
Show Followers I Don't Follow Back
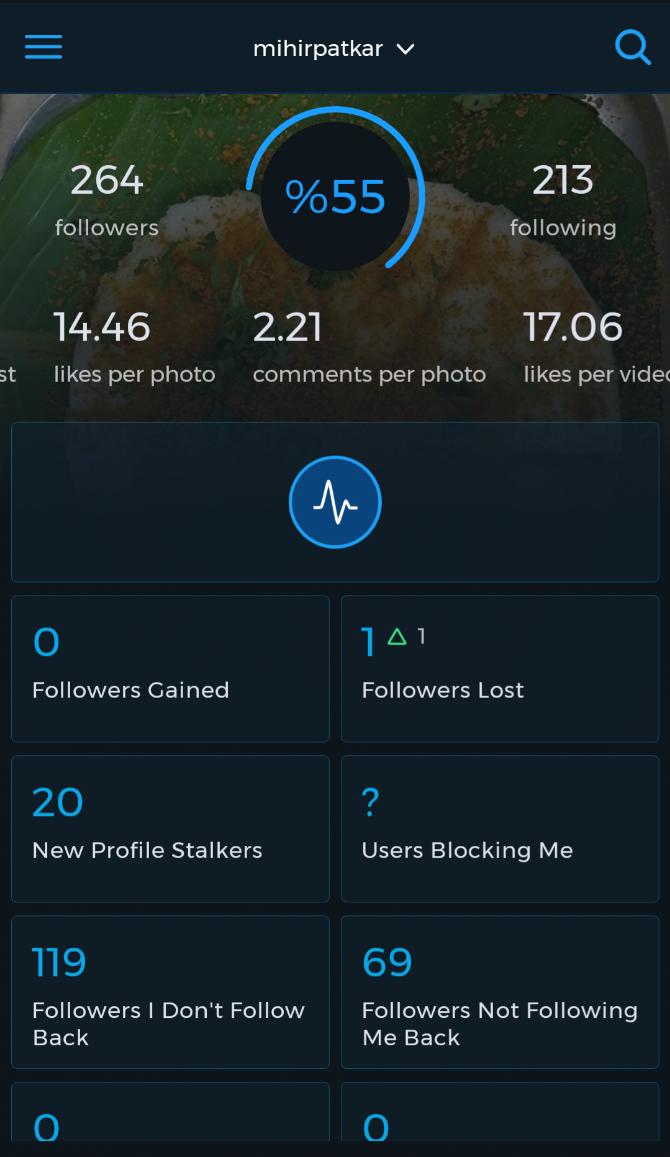click(x=170, y=991)
